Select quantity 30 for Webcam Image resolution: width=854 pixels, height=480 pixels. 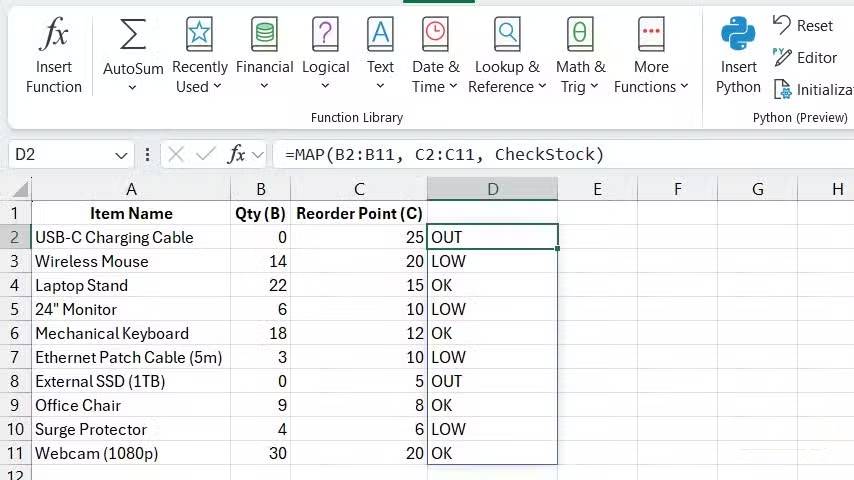(261, 453)
